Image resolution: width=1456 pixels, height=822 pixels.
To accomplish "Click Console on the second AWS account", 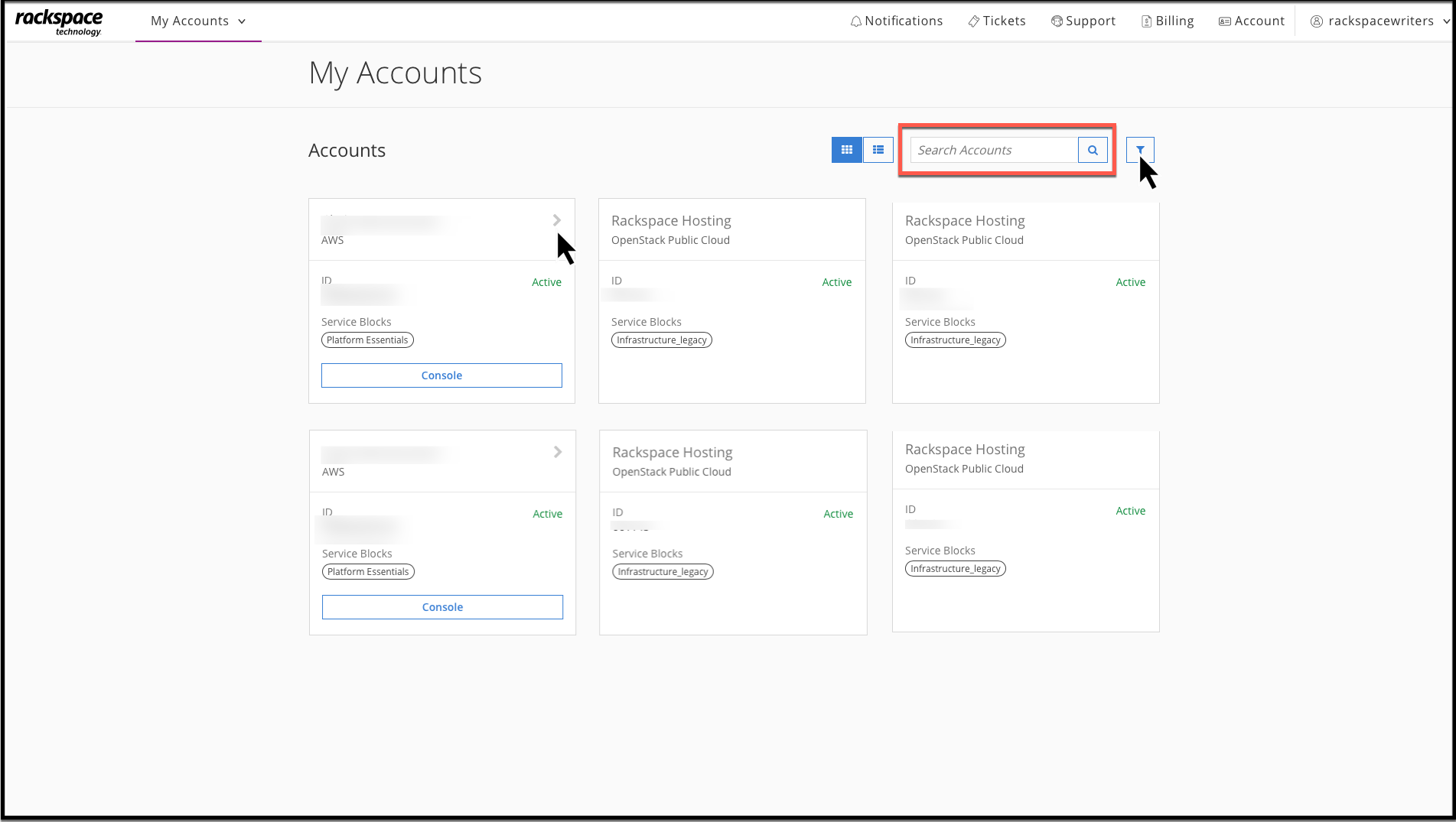I will point(442,606).
